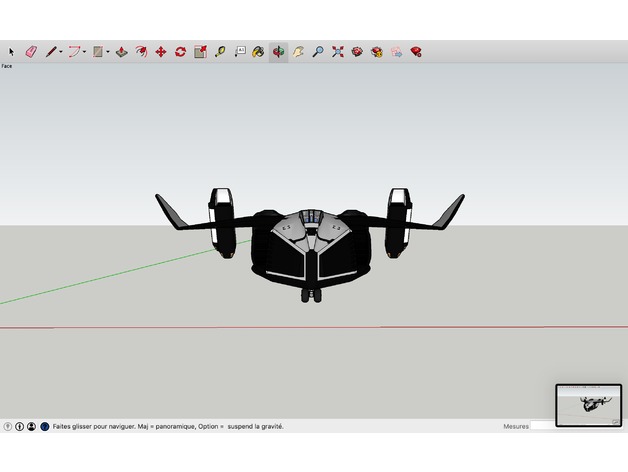Choose the pink Eraser tool
This screenshot has height=472, width=628.
tap(31, 52)
